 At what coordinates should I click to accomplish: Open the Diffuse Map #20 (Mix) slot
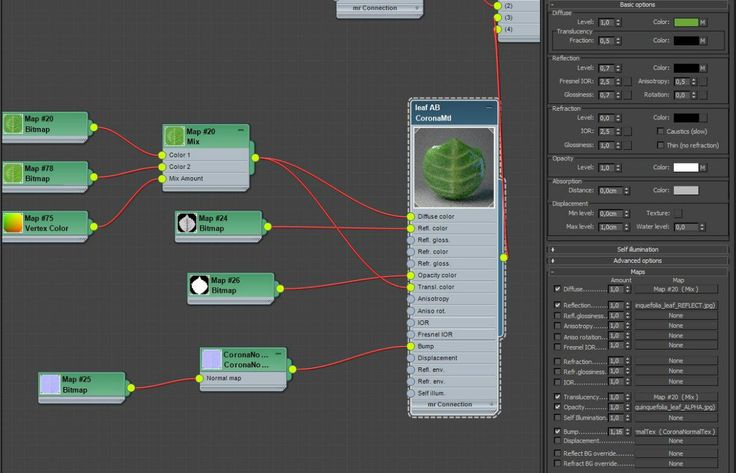click(x=675, y=289)
